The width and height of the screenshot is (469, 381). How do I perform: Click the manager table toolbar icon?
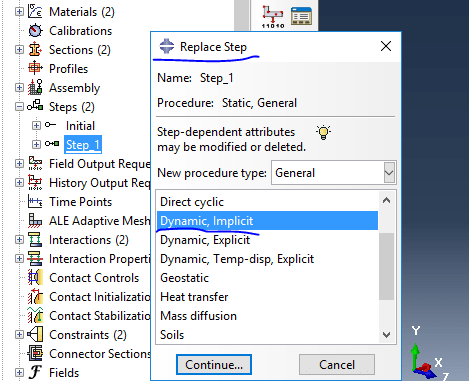301,16
